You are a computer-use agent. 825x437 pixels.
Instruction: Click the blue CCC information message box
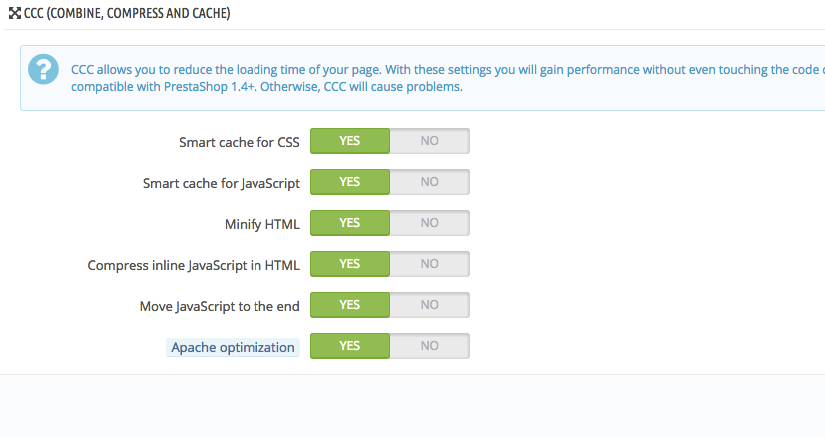(422, 78)
